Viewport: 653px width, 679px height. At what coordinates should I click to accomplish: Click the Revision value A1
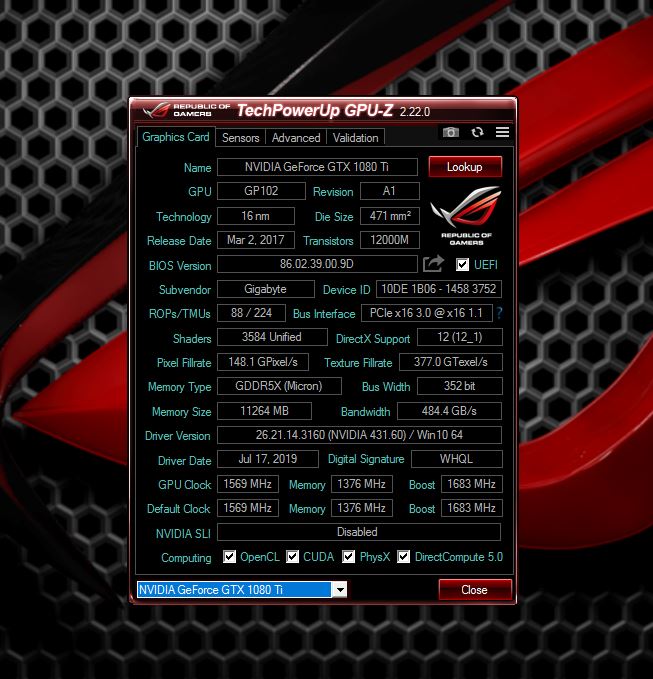point(390,191)
